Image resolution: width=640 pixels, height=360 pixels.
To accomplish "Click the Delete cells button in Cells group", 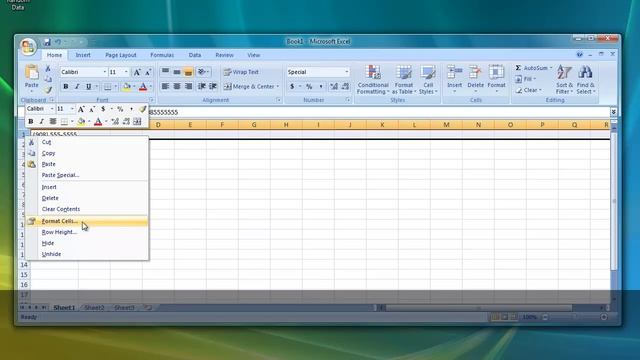I will point(475,79).
